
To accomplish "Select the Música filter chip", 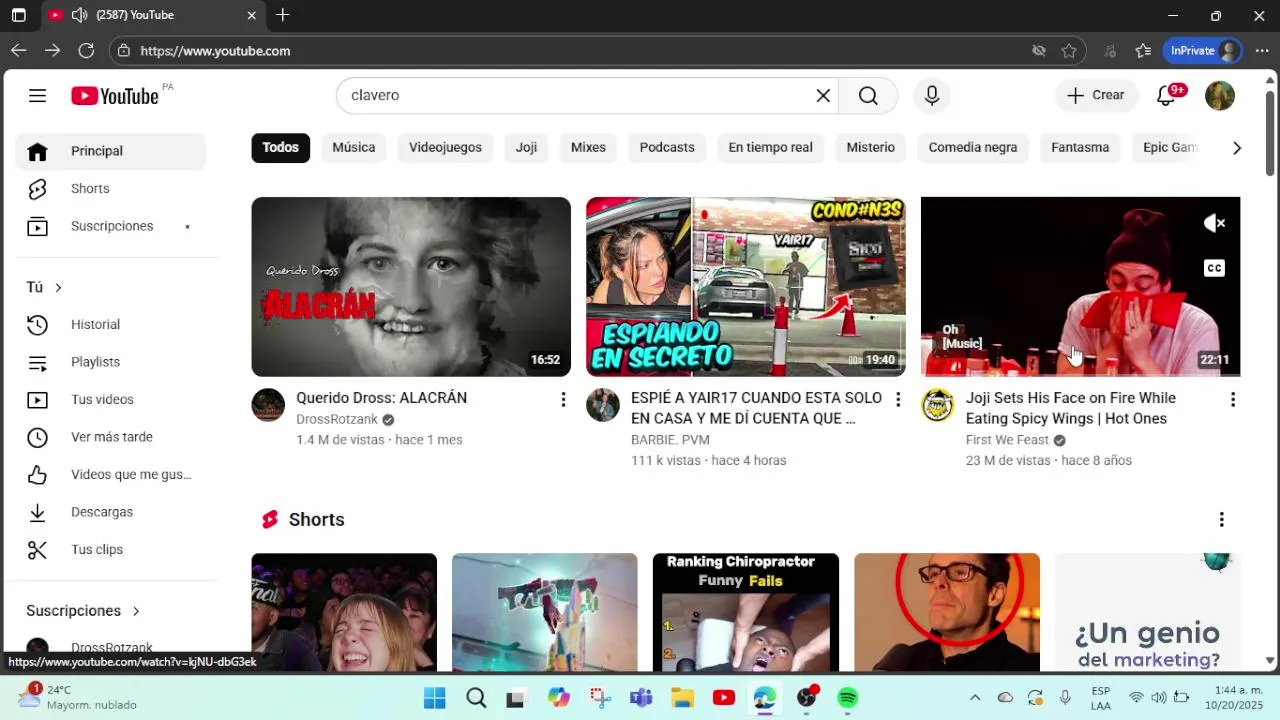I will [354, 147].
